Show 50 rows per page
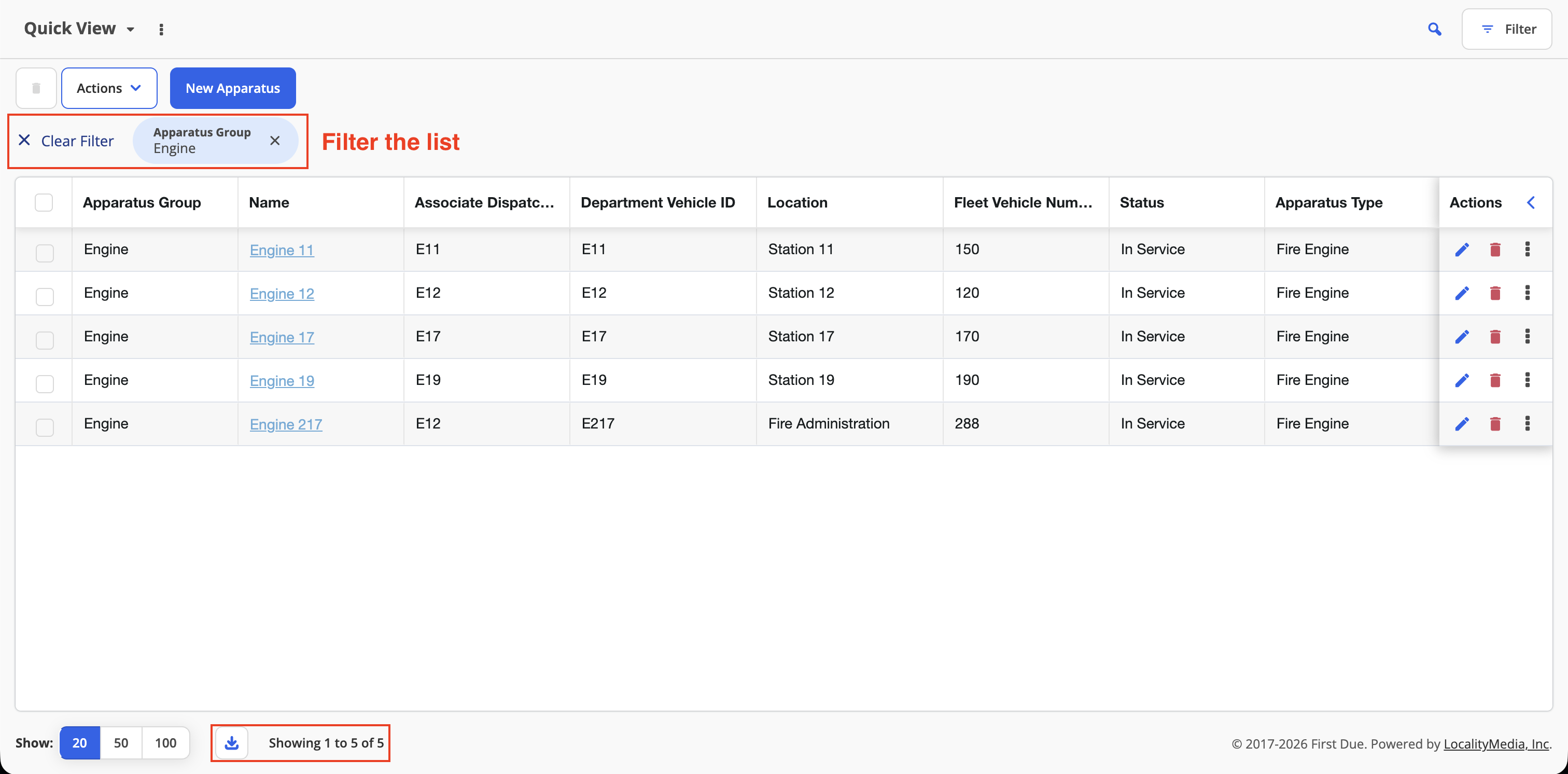This screenshot has width=1568, height=774. point(121,743)
